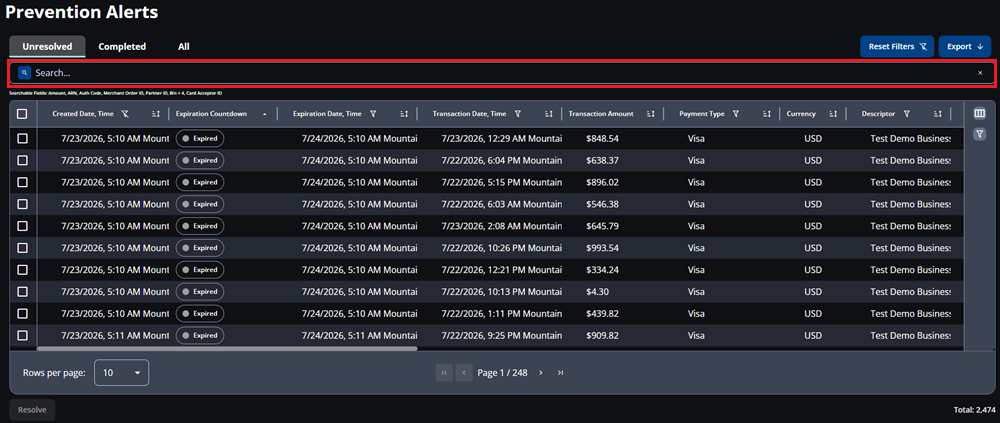This screenshot has height=423, width=1000.
Task: Go to the previous page
Action: click(464, 373)
